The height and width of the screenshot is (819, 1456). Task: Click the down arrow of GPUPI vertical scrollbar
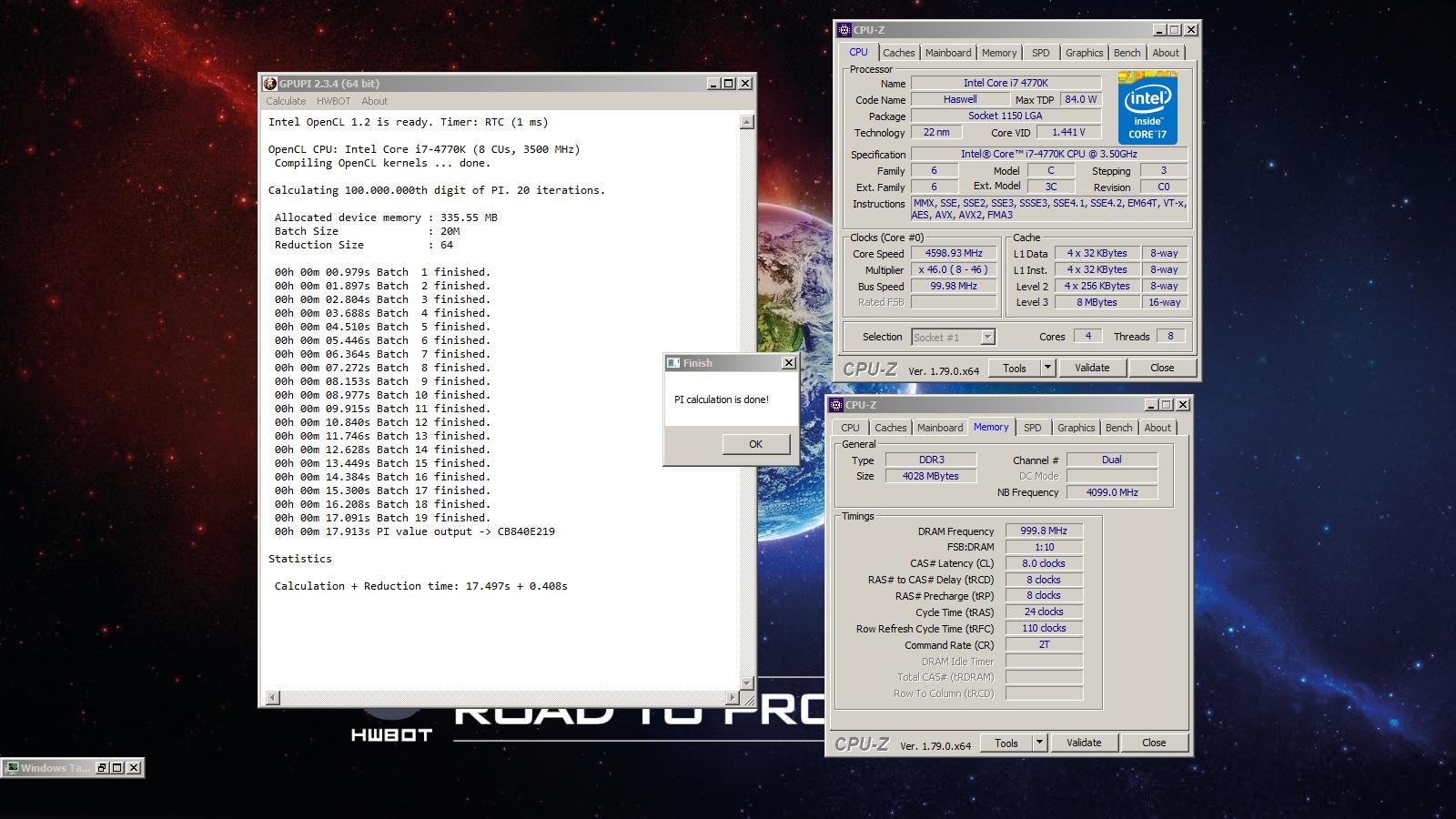coord(747,683)
